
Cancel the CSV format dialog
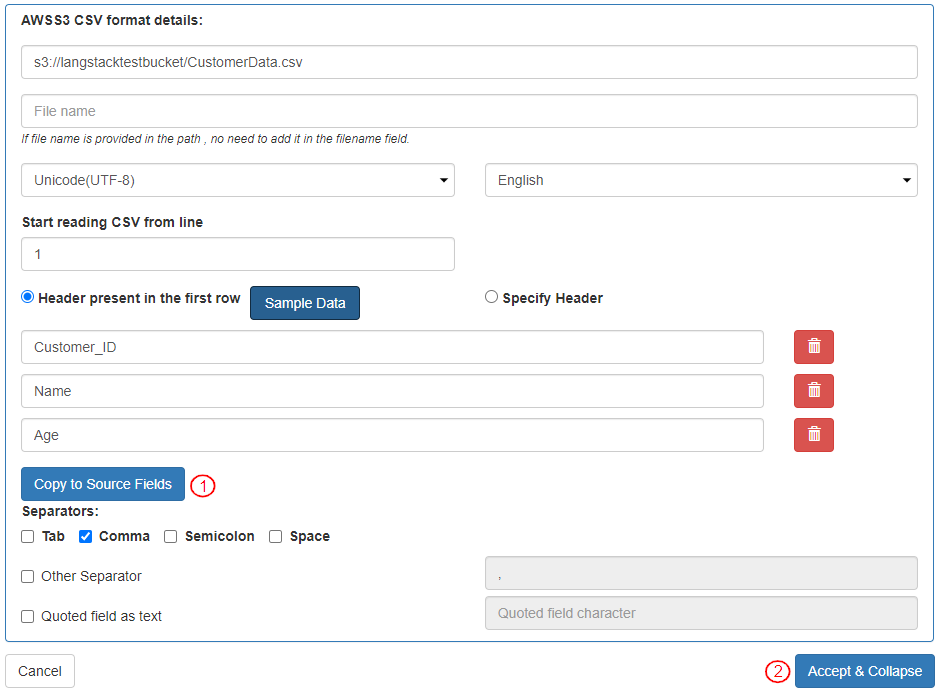tap(40, 671)
